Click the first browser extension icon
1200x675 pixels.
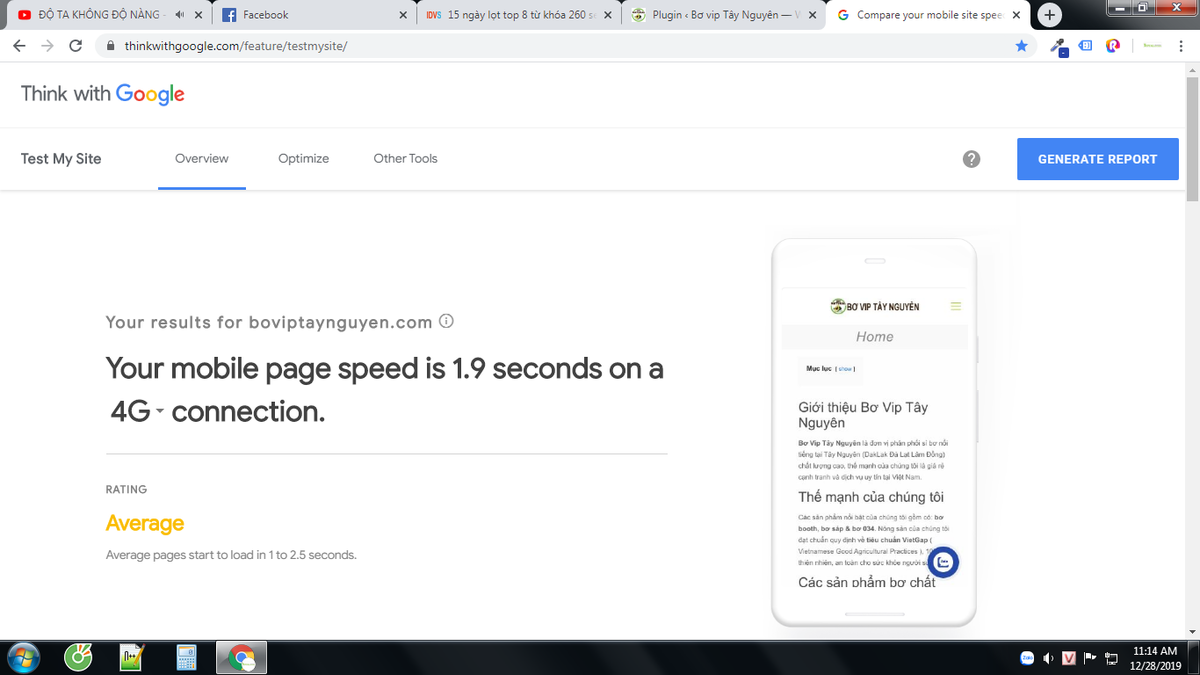1058,46
